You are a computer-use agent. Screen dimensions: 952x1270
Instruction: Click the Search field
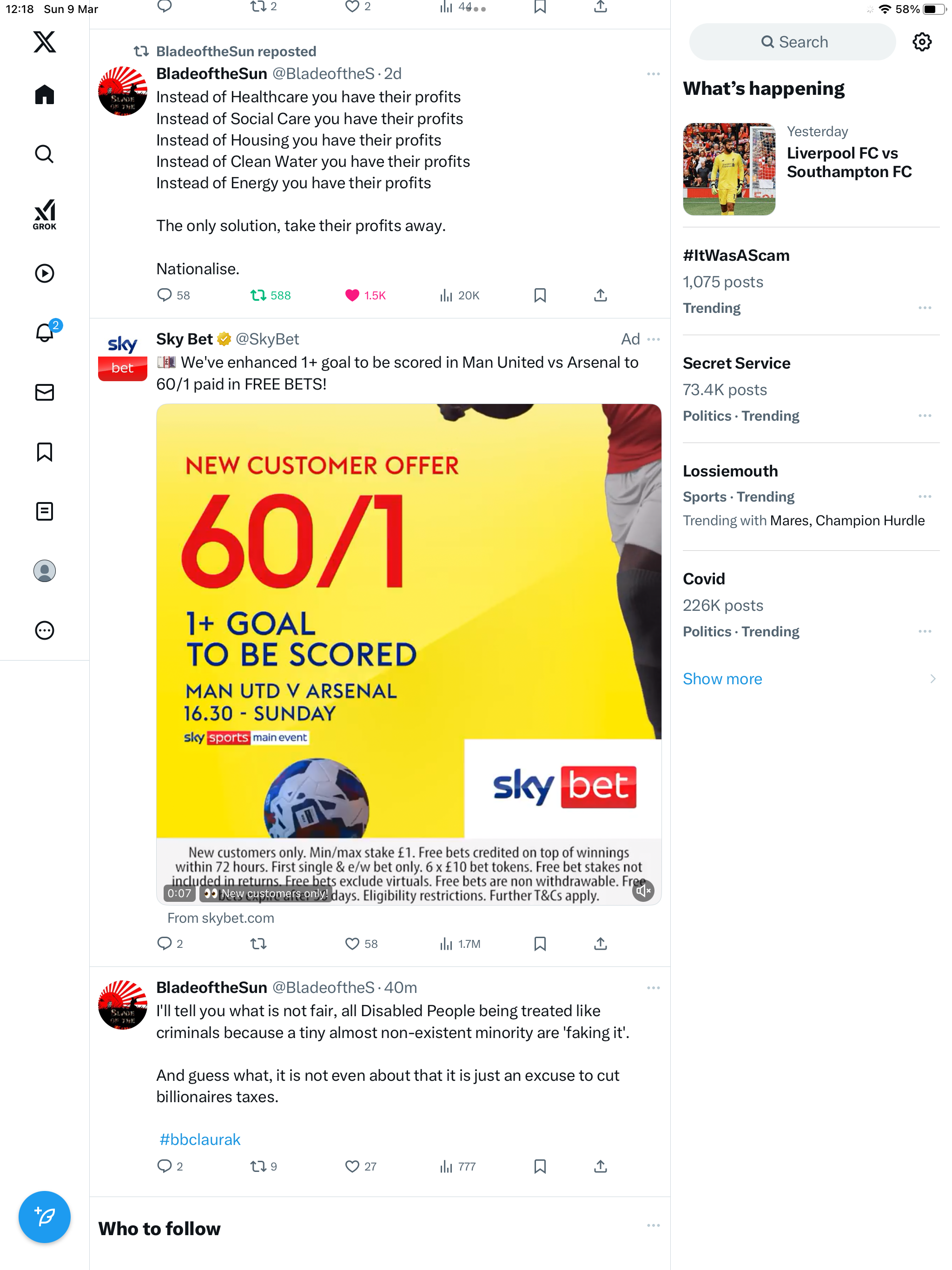(x=793, y=42)
